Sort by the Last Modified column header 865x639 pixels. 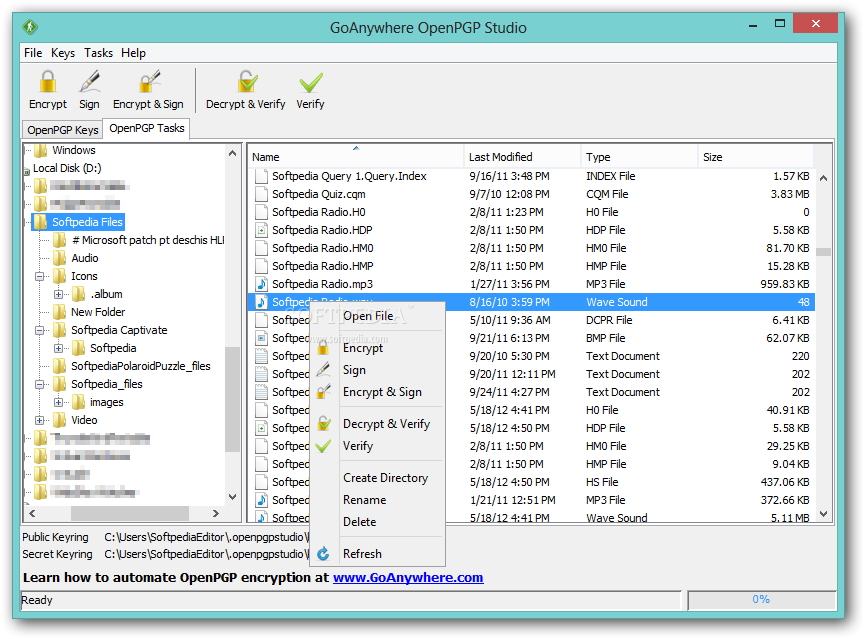pyautogui.click(x=522, y=157)
